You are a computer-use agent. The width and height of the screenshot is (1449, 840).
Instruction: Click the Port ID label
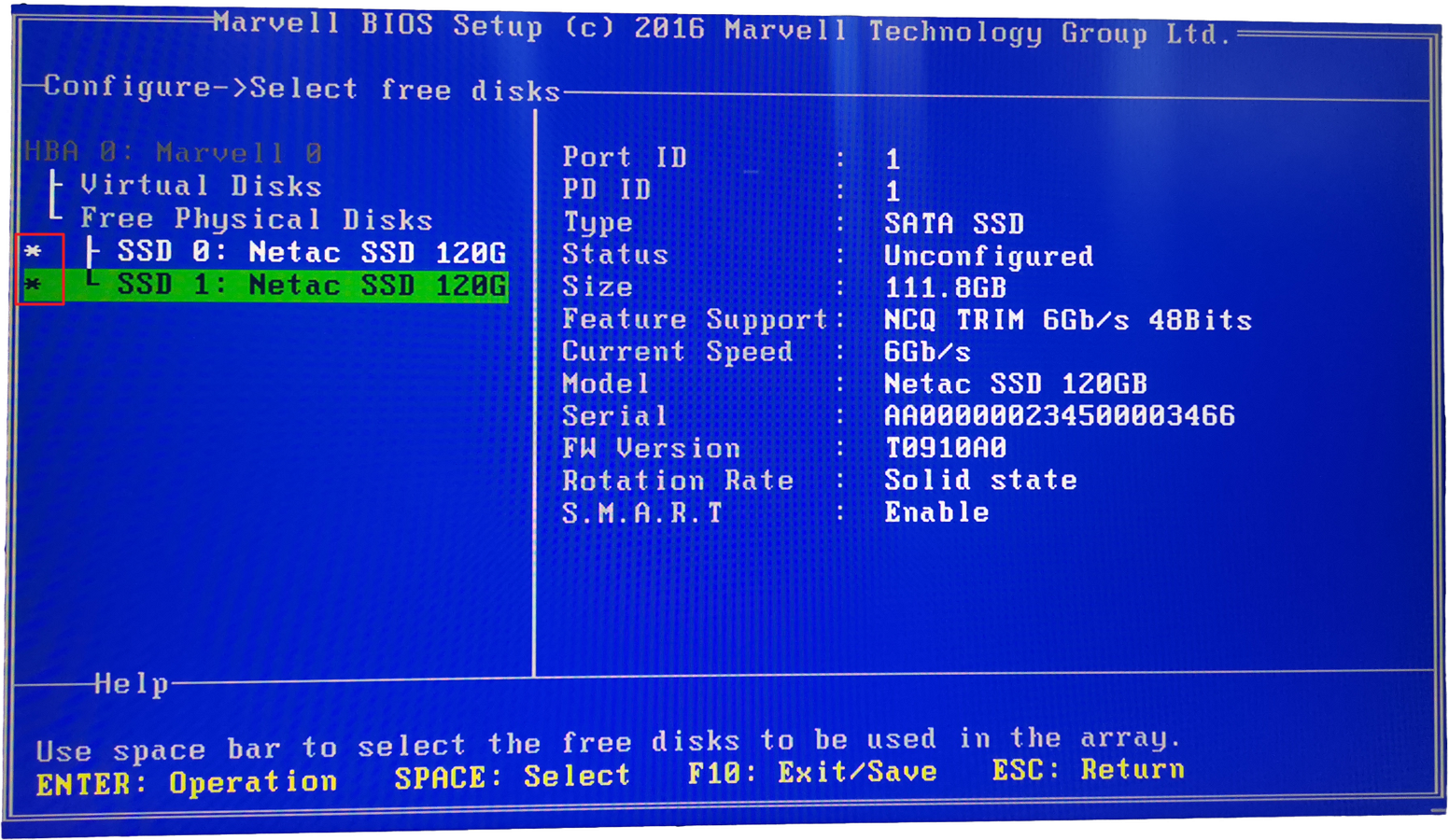click(x=625, y=157)
